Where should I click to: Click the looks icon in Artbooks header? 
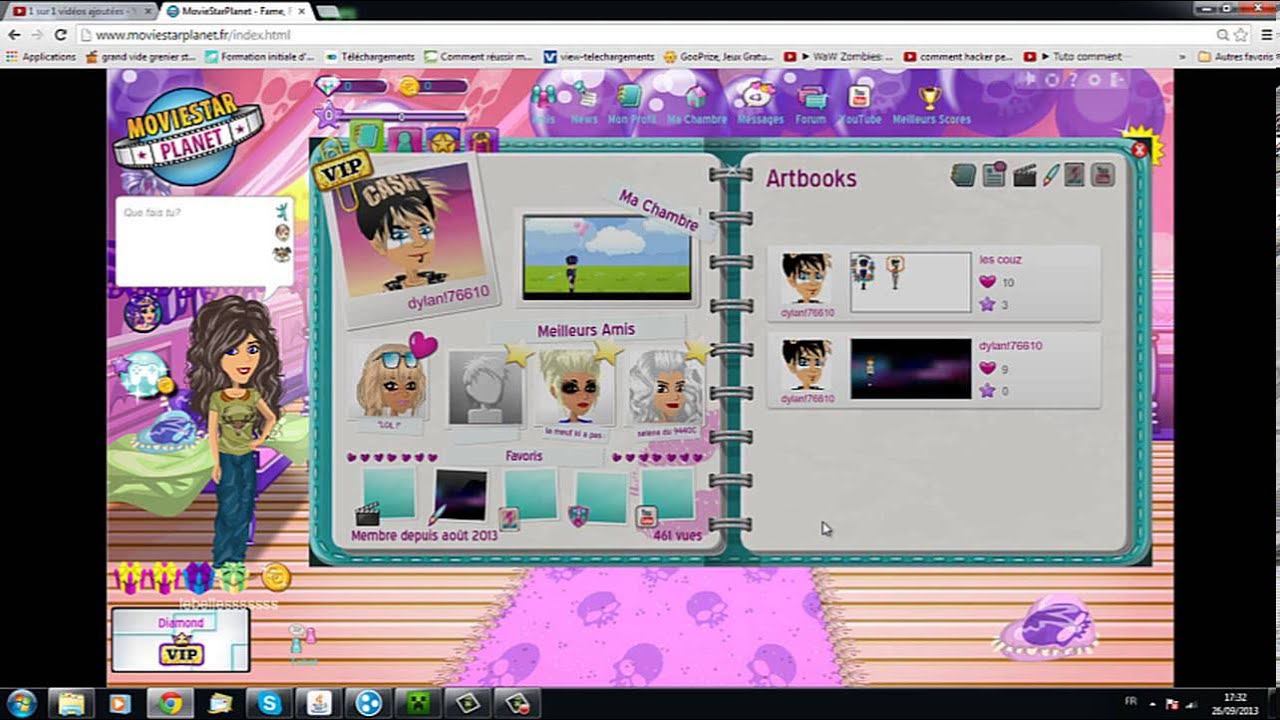point(1074,176)
